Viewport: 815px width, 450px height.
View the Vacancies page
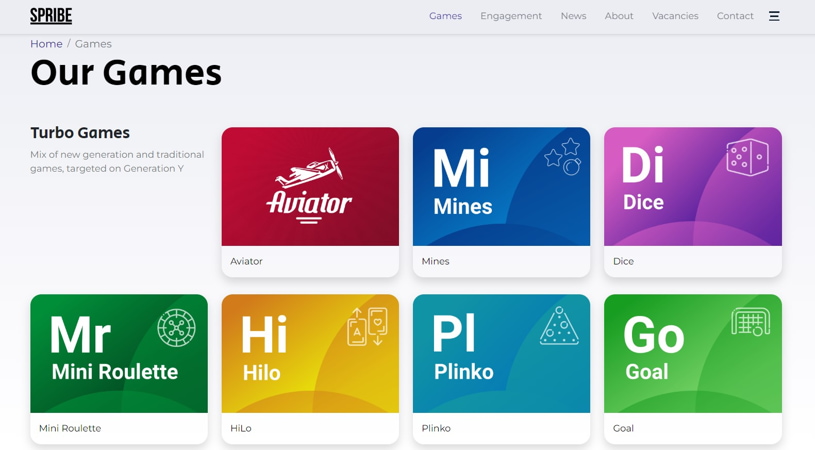(675, 16)
